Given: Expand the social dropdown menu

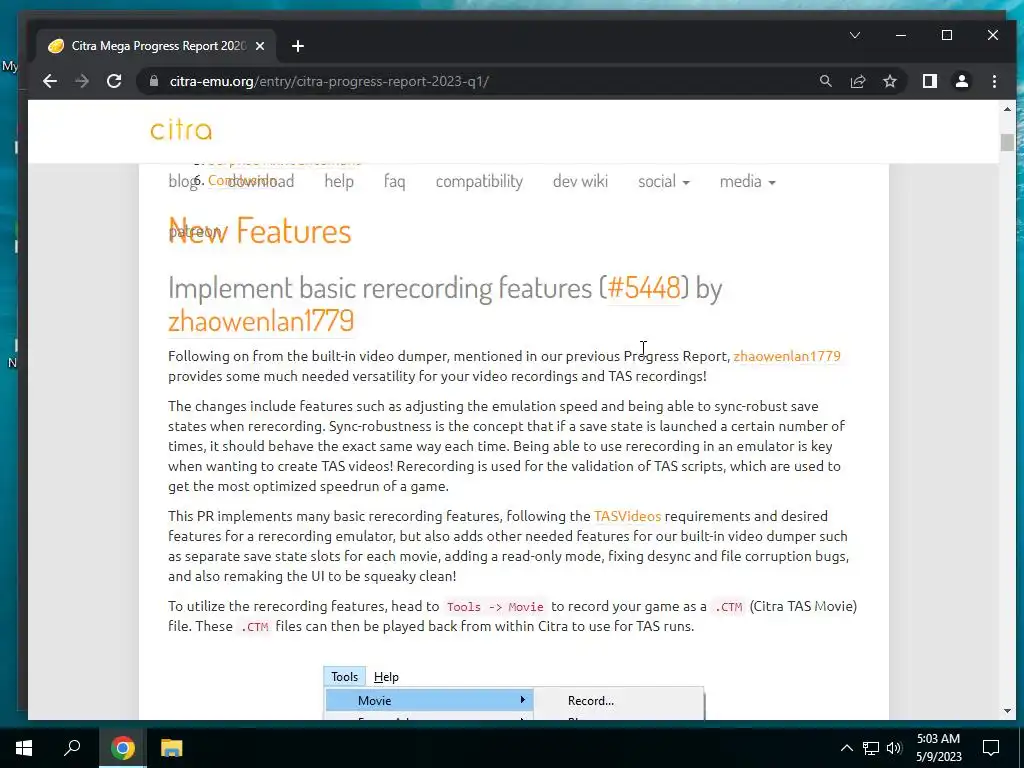Looking at the screenshot, I should point(664,181).
